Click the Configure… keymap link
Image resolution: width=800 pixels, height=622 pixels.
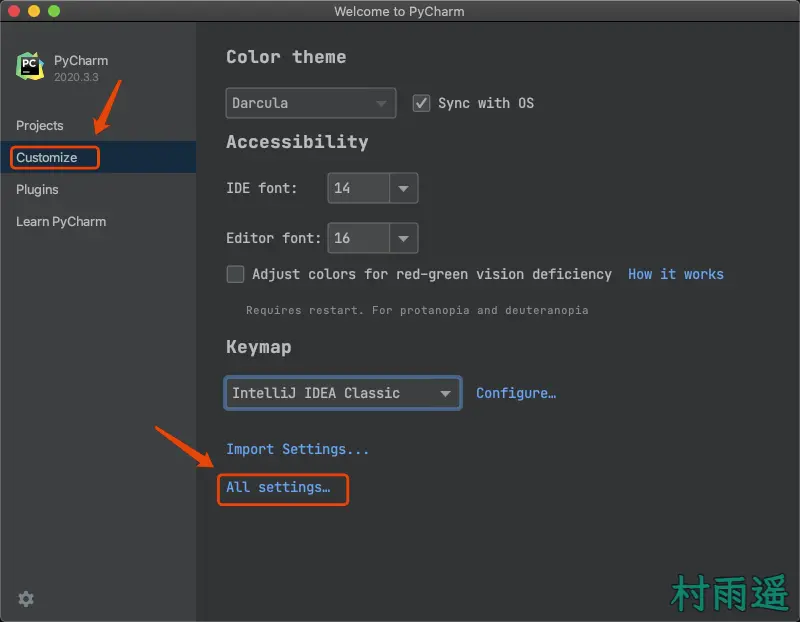pos(516,393)
